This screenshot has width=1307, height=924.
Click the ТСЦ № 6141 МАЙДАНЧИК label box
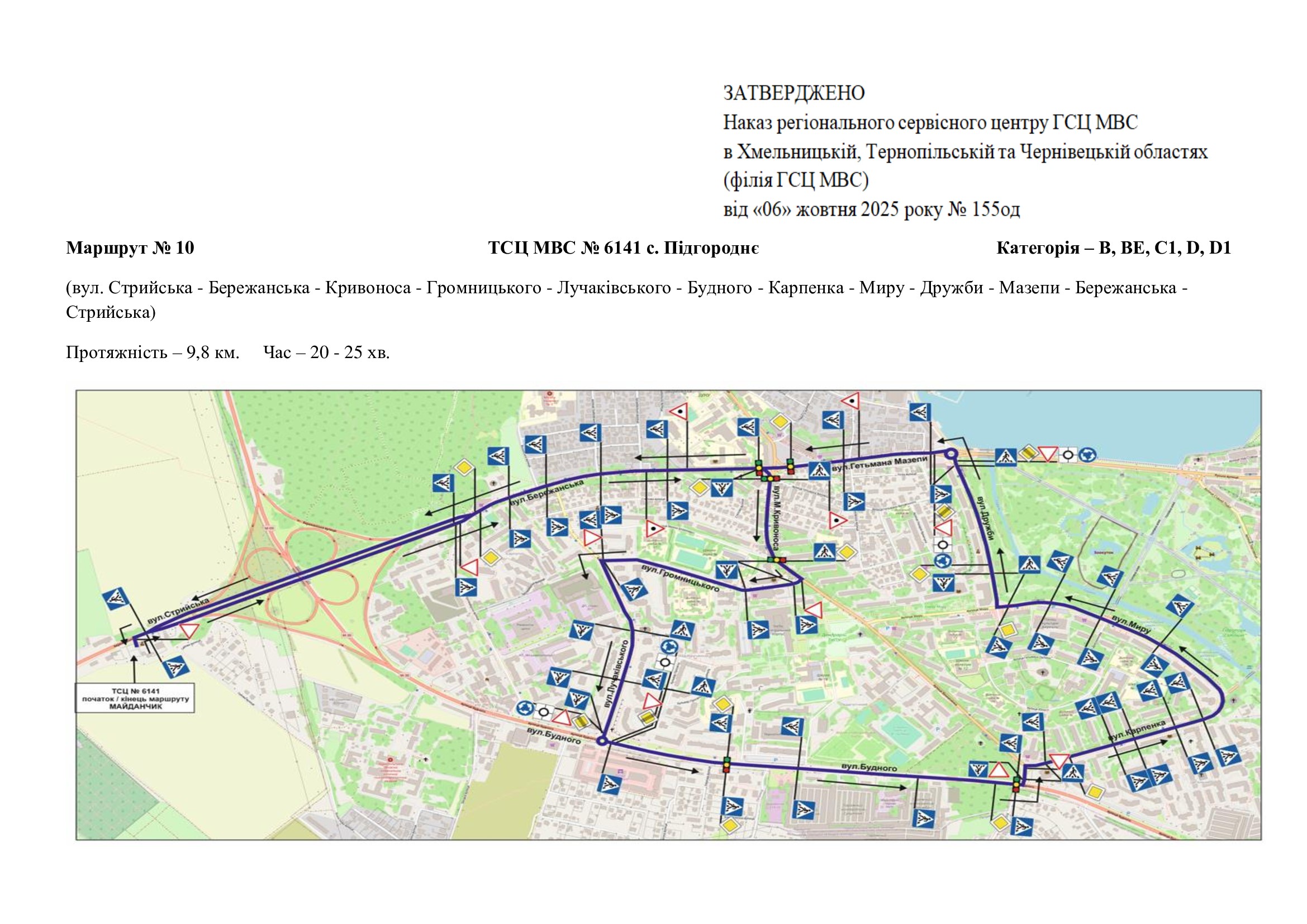click(135, 698)
